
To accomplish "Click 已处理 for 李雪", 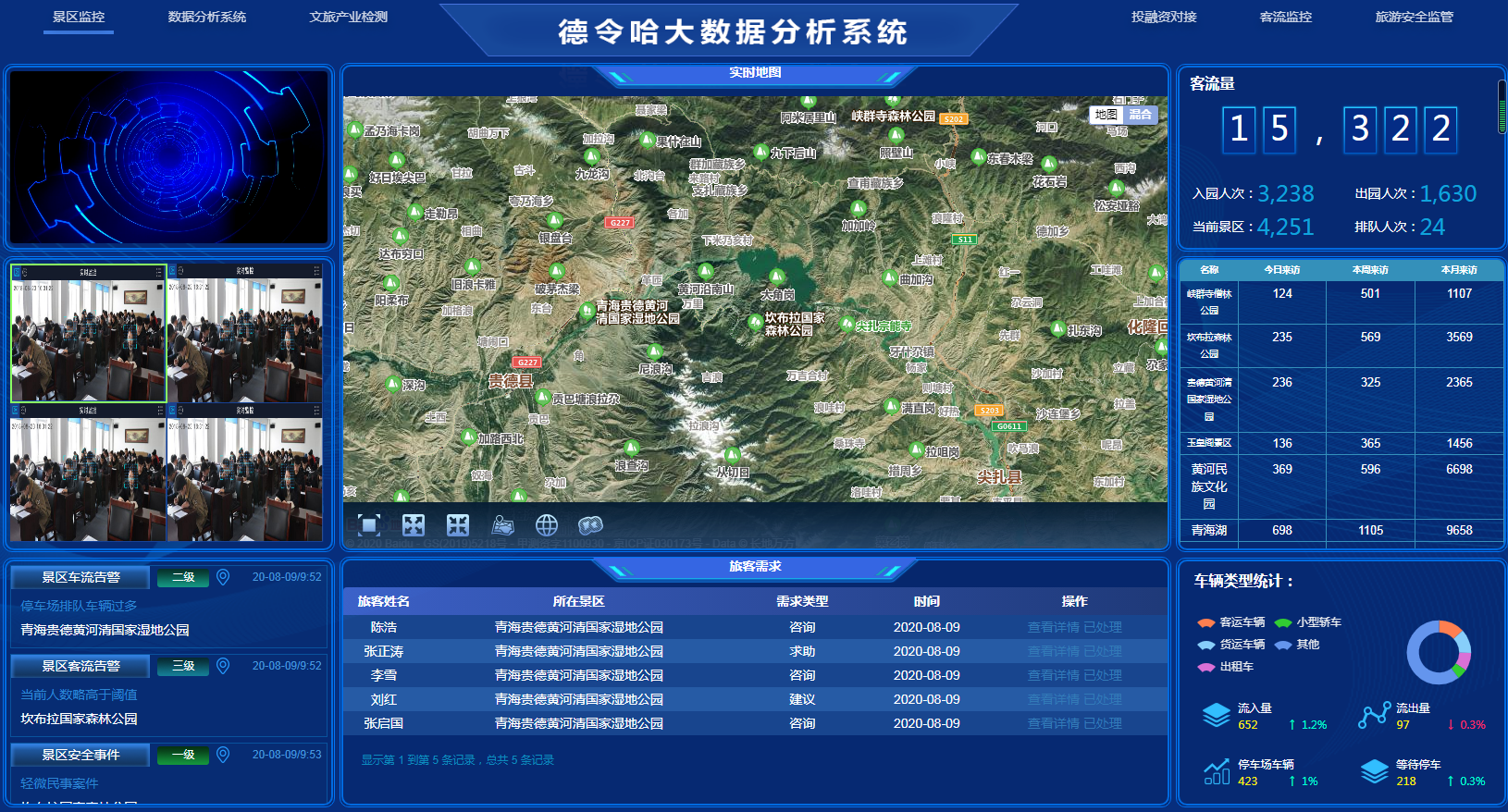I will [1103, 675].
